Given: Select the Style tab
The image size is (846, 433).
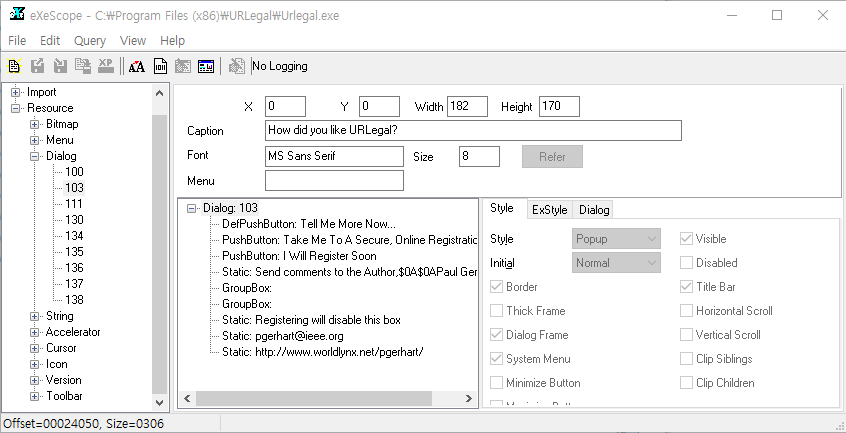Looking at the screenshot, I should point(502,208).
